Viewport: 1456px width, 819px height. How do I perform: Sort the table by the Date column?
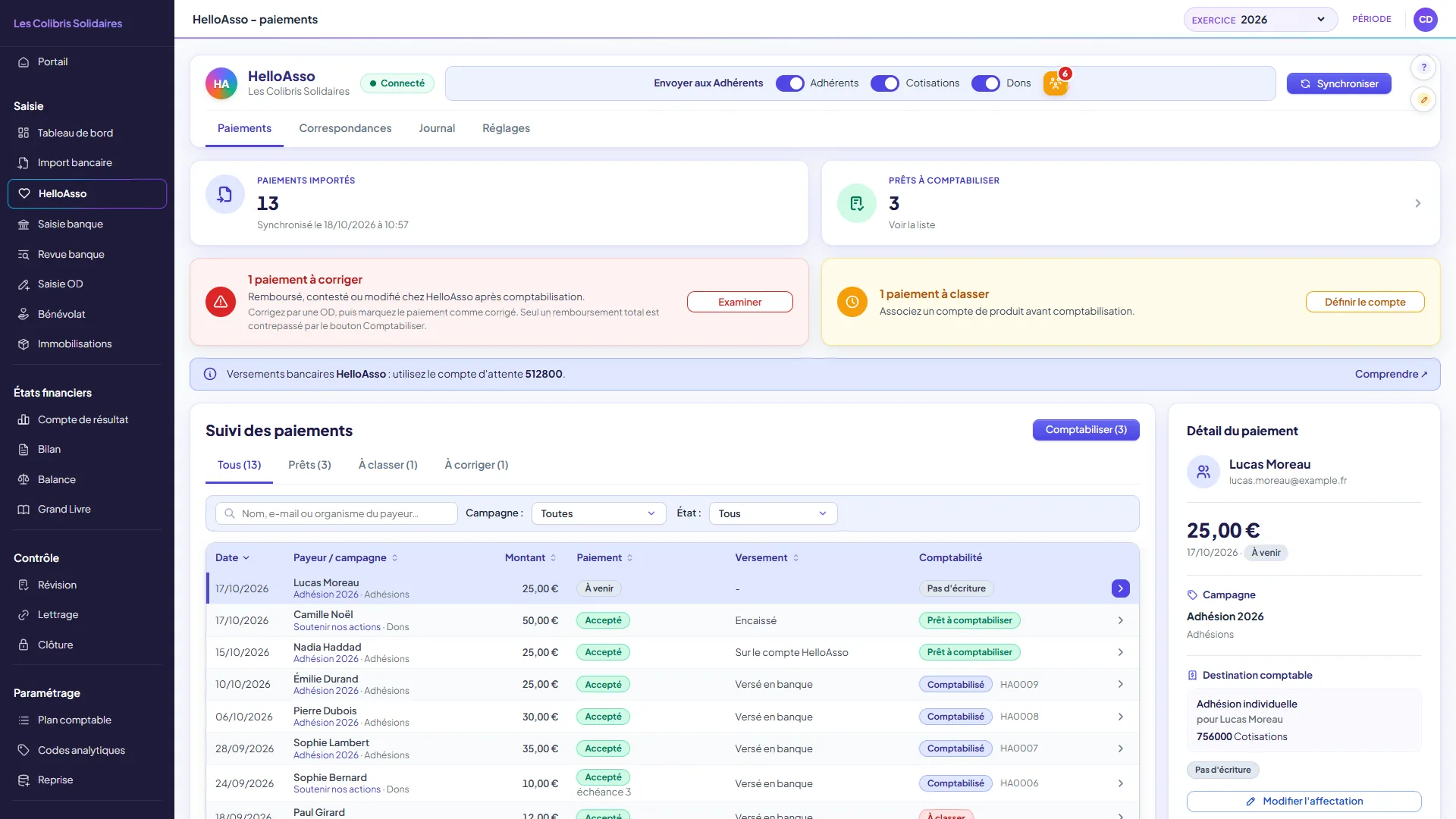click(x=232, y=557)
